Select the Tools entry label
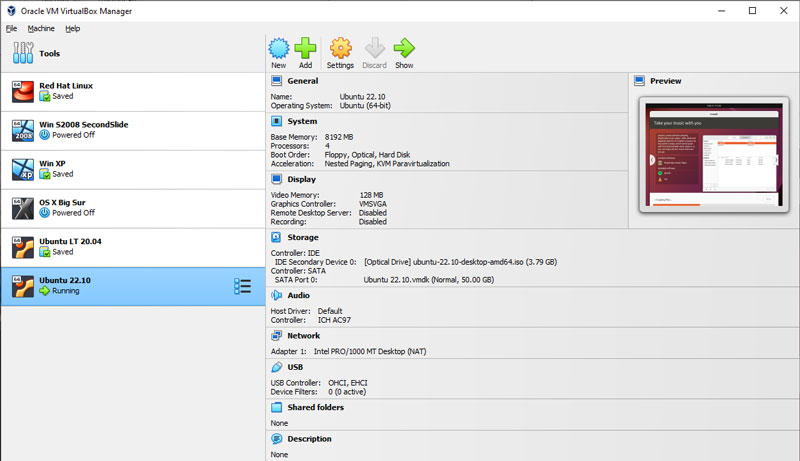800x461 pixels. pyautogui.click(x=49, y=53)
